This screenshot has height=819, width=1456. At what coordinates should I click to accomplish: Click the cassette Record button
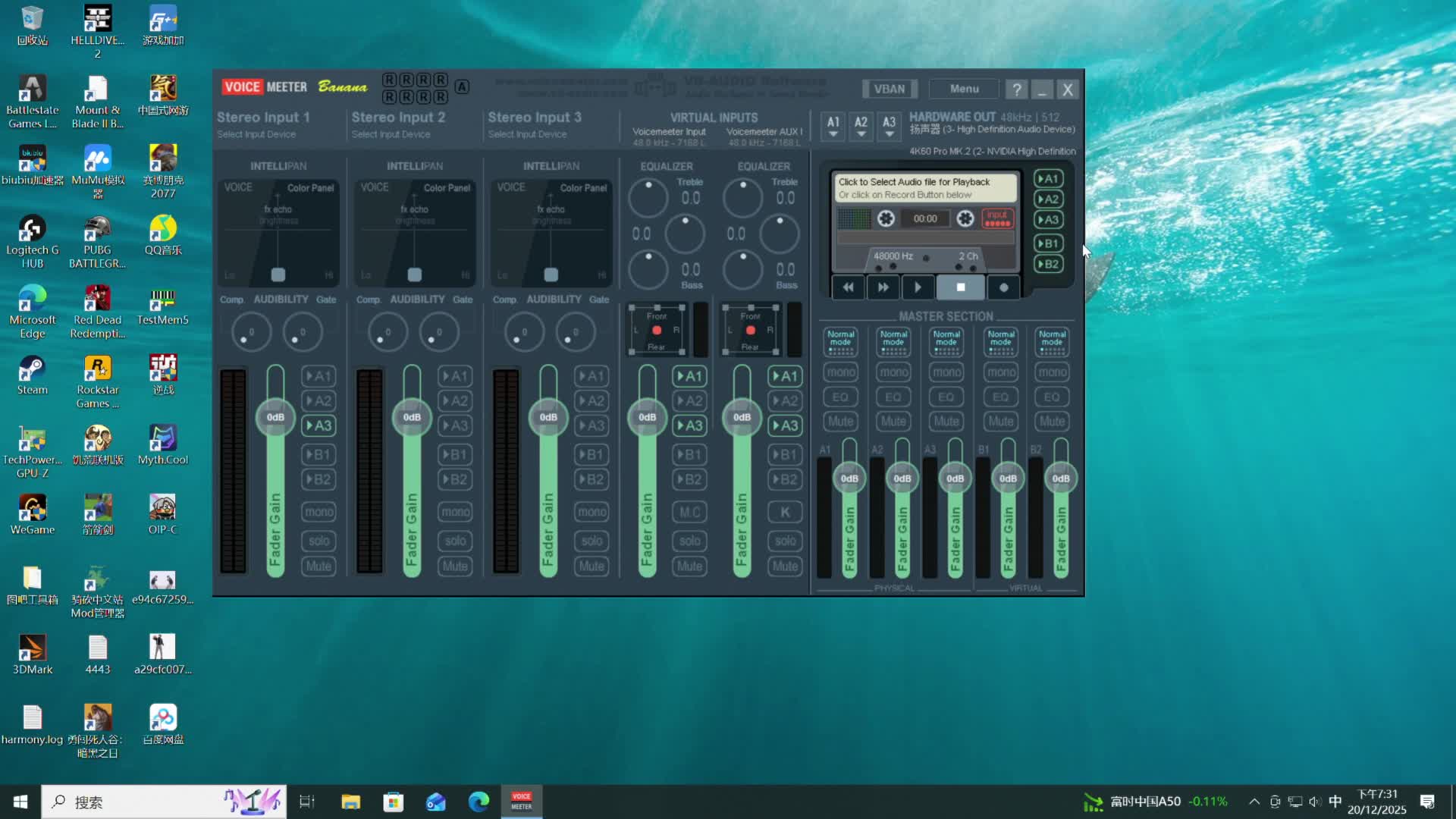pos(1003,287)
